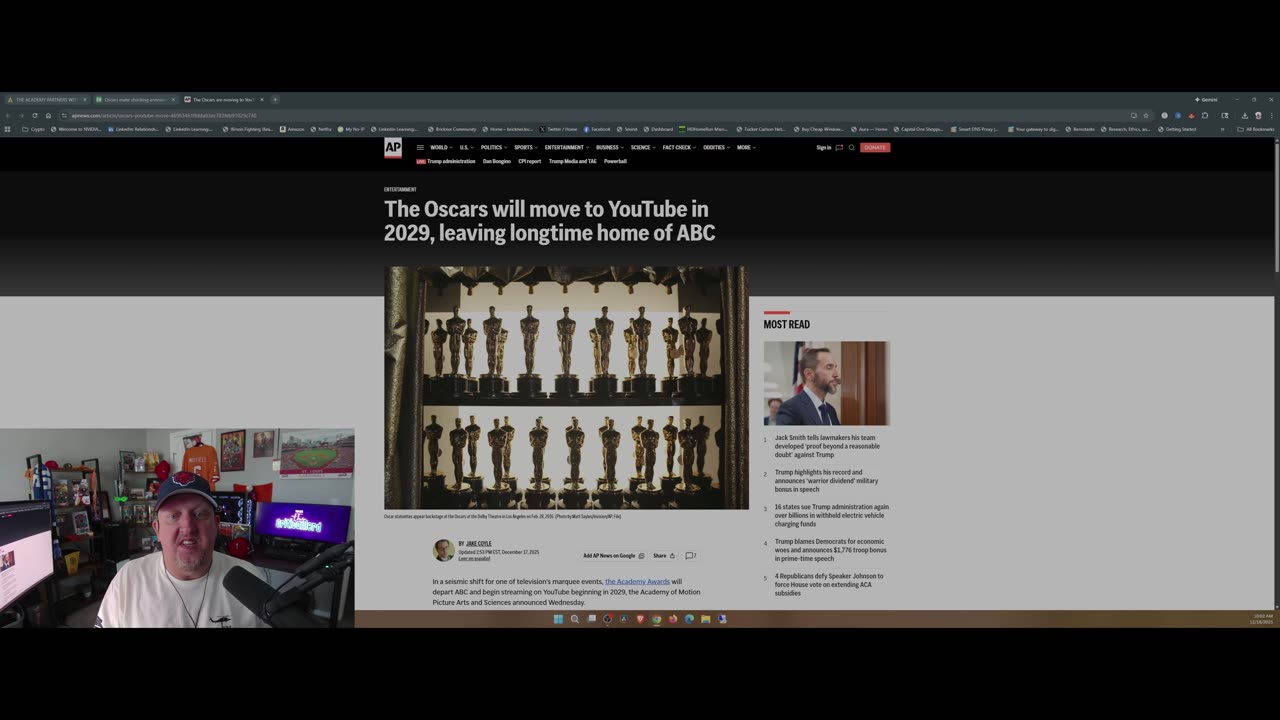Click the Jack Smith Most Read thumbnail
The width and height of the screenshot is (1280, 720).
click(826, 383)
